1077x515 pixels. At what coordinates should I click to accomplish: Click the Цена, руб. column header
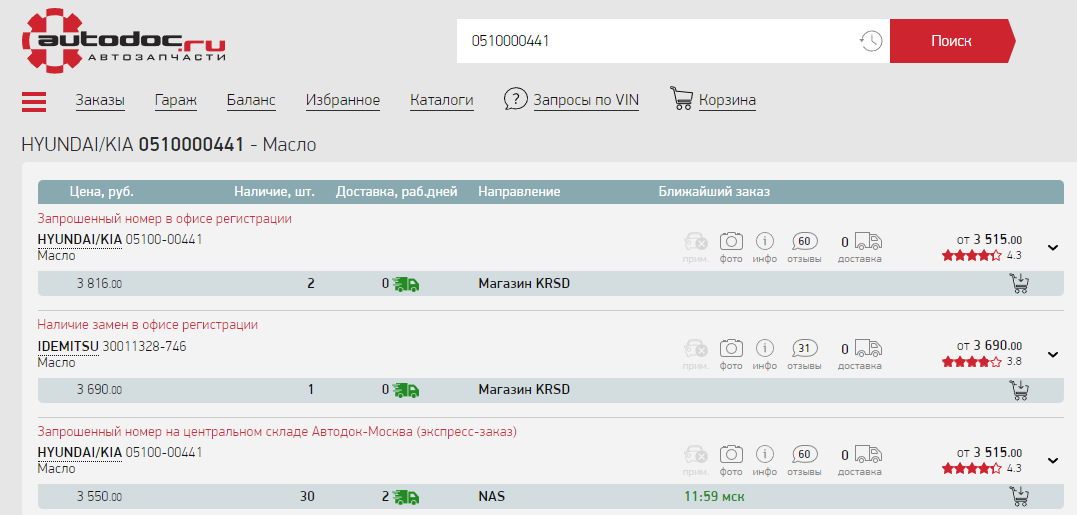point(102,192)
